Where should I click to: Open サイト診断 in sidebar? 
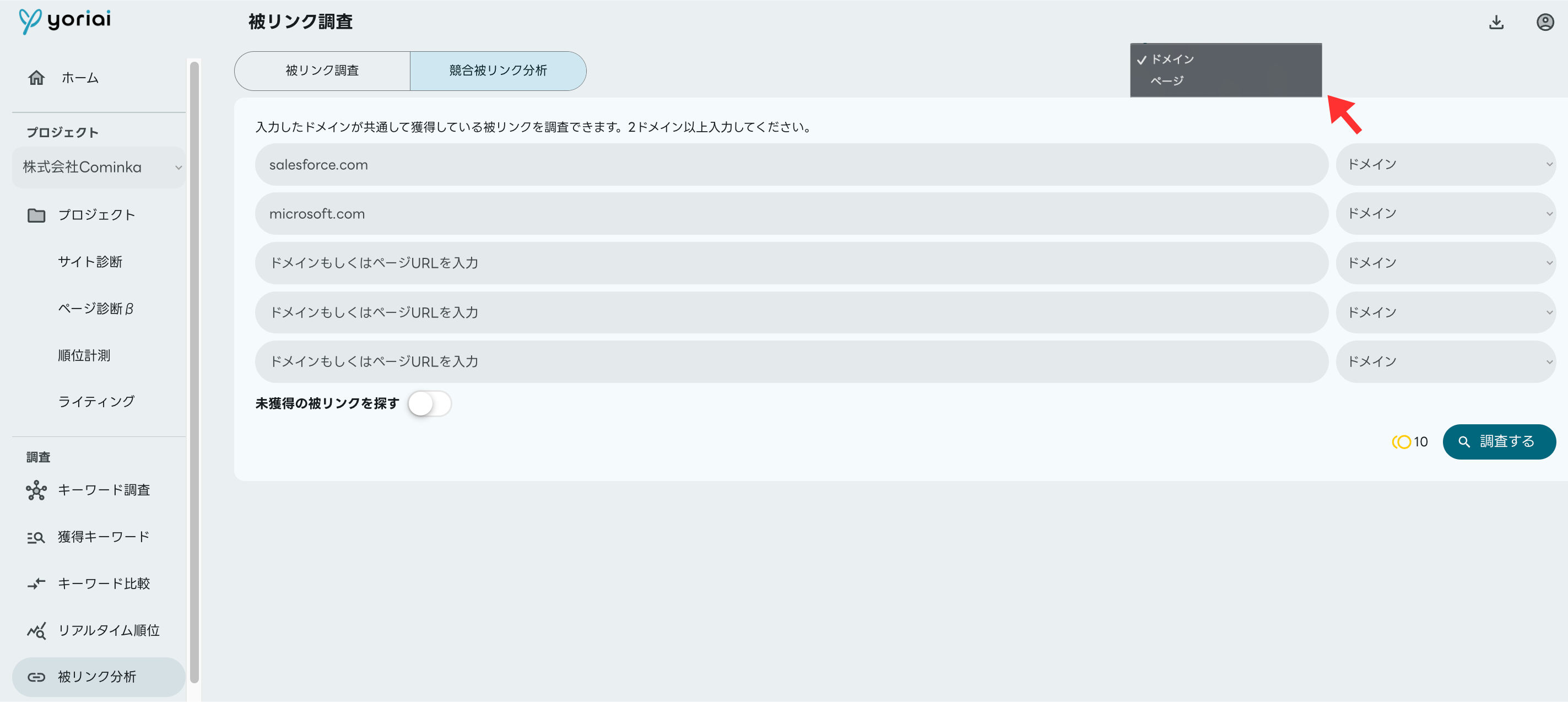[x=90, y=262]
